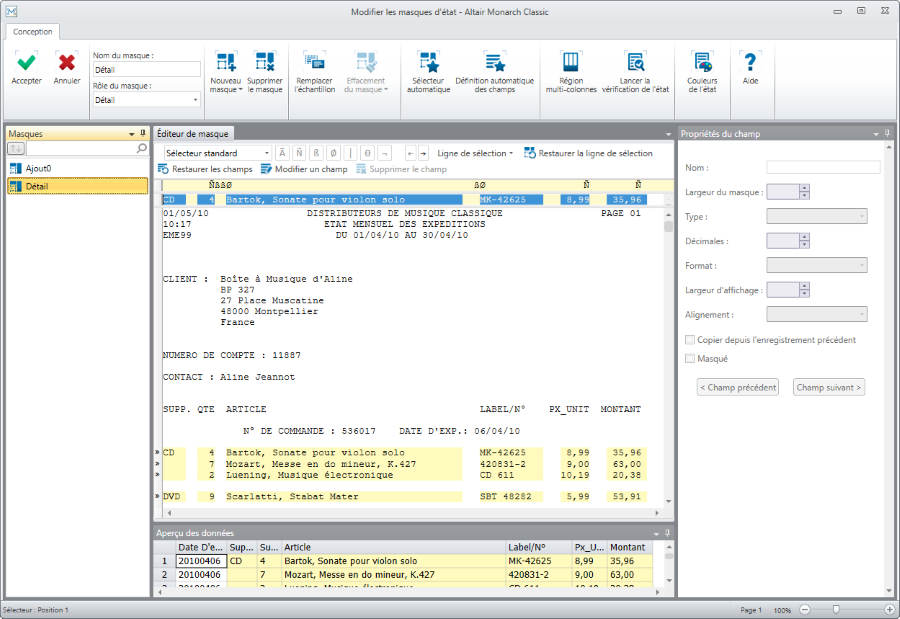Screen dimensions: 900x619
Task: Launch Lancer la vérification de l'état
Action: pyautogui.click(x=635, y=62)
